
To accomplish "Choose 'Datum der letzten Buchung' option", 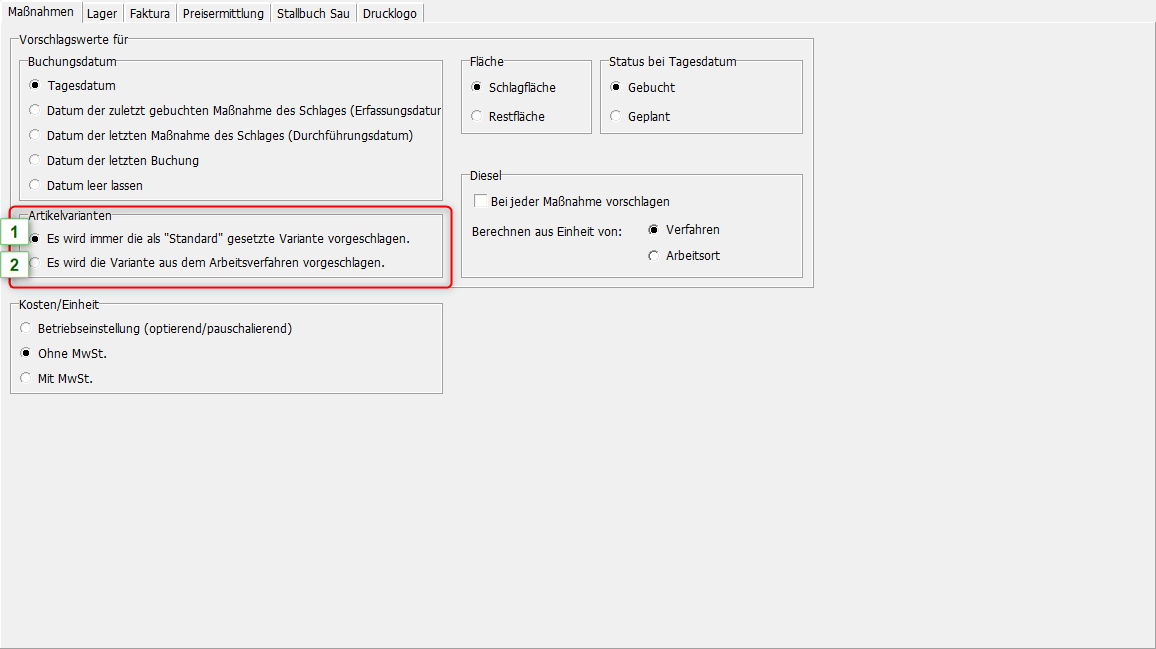I will (x=36, y=160).
